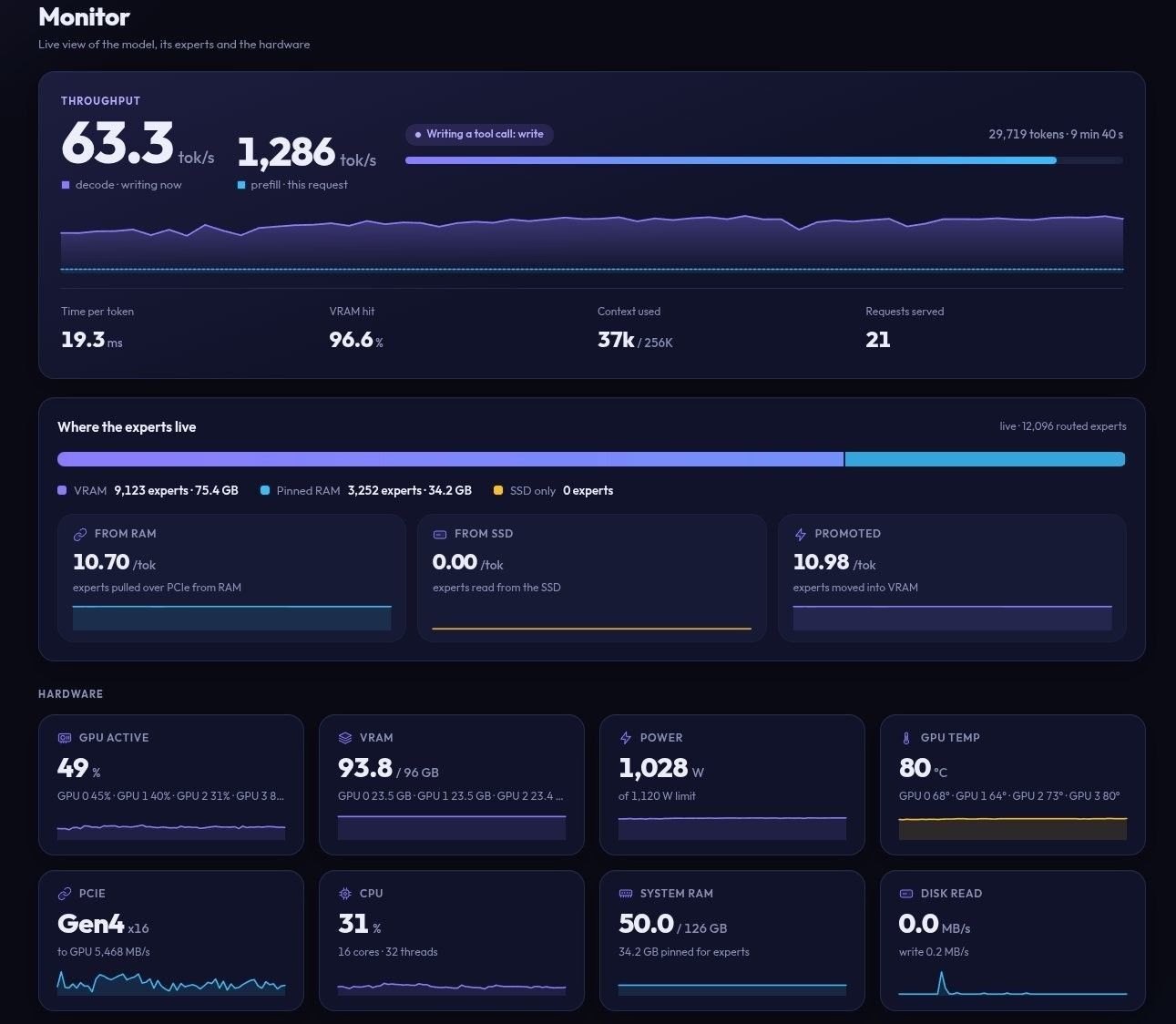The image size is (1176, 1024).
Task: Click '16 cores · 32 threads' text
Action: 388,952
